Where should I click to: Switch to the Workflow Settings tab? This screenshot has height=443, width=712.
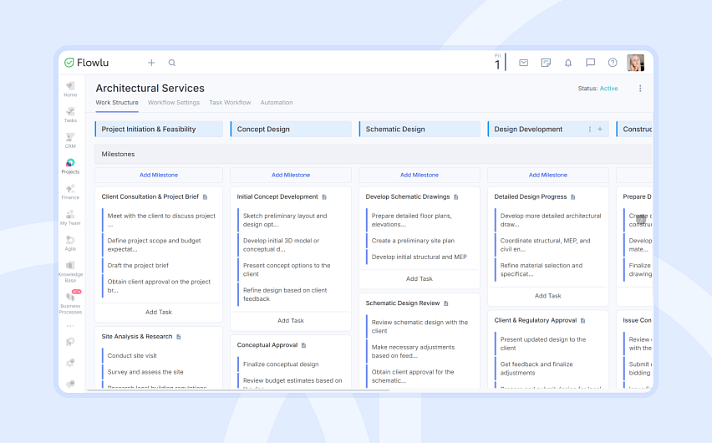173,103
